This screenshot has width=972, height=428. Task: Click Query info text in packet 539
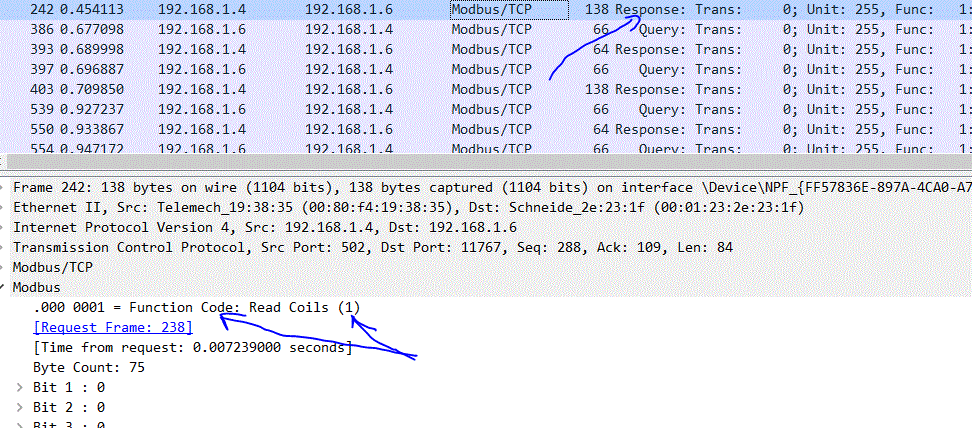662,109
